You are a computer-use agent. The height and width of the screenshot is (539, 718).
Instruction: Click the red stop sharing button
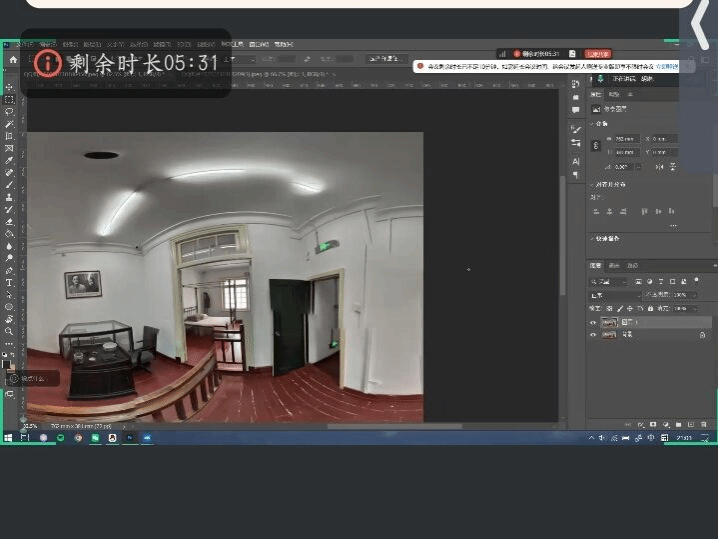pos(598,53)
